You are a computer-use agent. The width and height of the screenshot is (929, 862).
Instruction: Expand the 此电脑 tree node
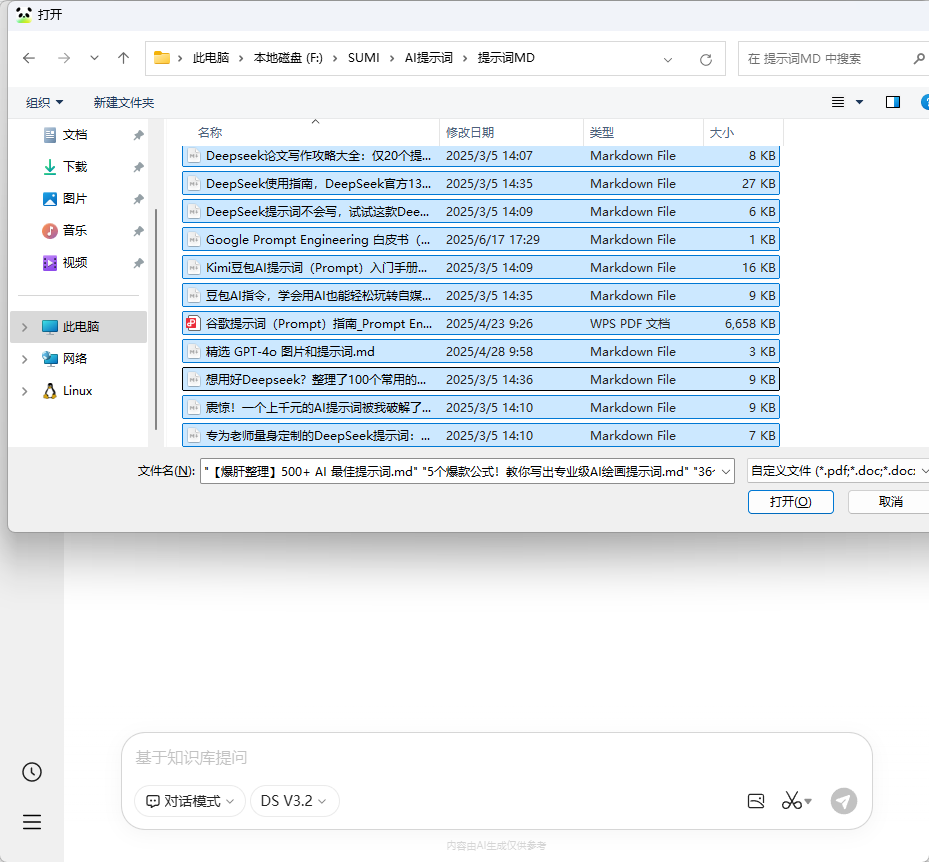pos(25,327)
